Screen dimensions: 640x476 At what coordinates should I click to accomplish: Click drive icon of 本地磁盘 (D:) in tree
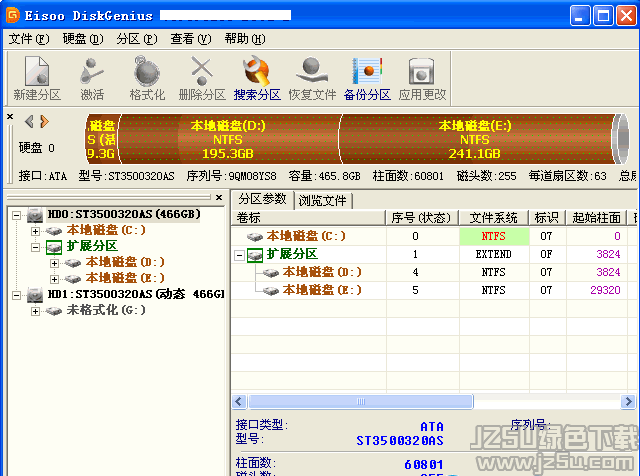point(73,263)
